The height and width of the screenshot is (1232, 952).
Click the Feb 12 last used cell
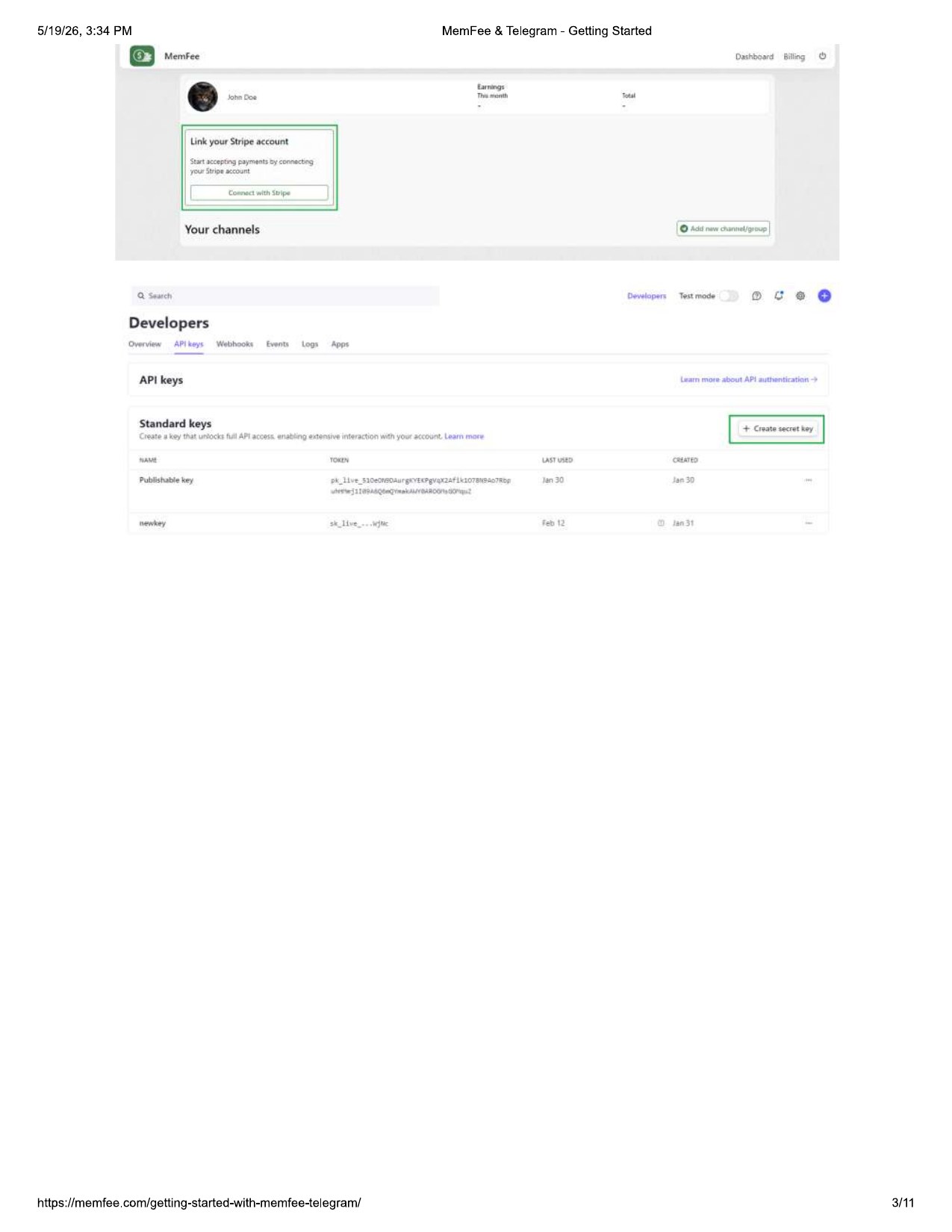(553, 523)
